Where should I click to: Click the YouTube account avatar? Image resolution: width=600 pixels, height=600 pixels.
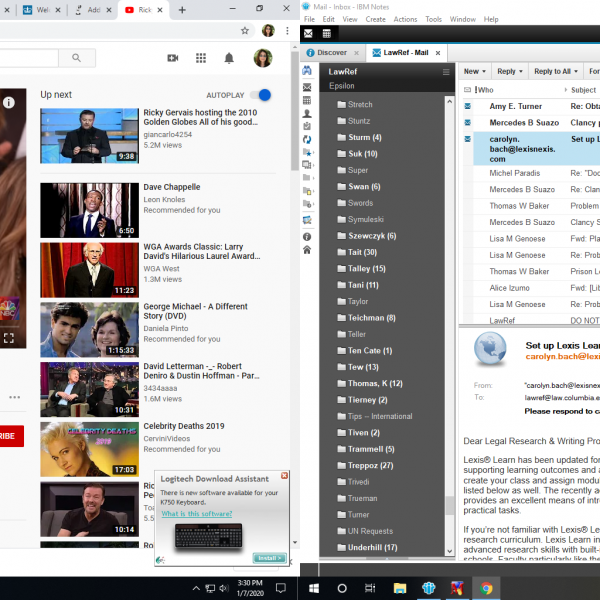(263, 58)
